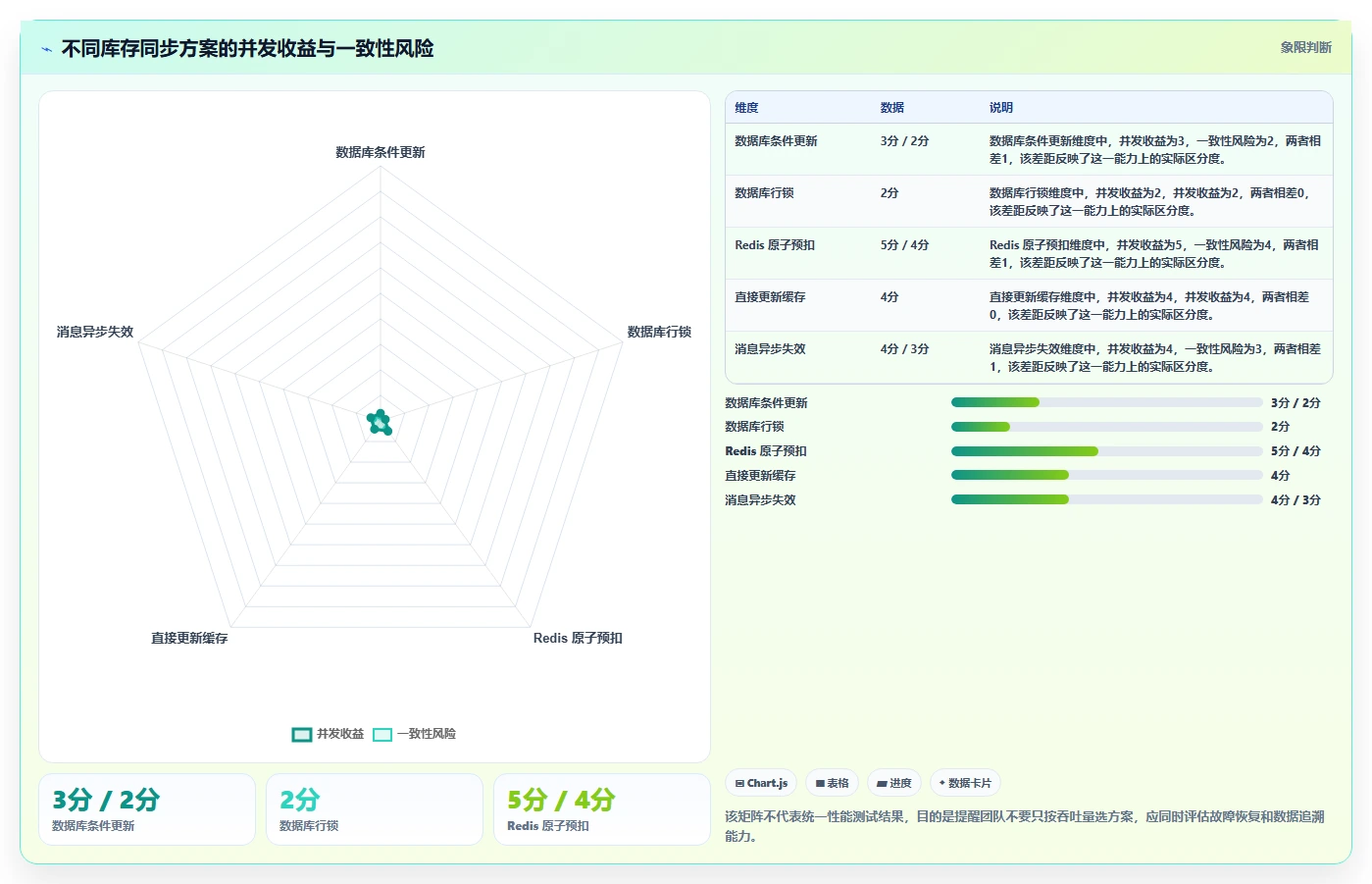1372x884 pixels.
Task: Click the bold Redis 原子预扣 progress label
Action: coord(766,451)
